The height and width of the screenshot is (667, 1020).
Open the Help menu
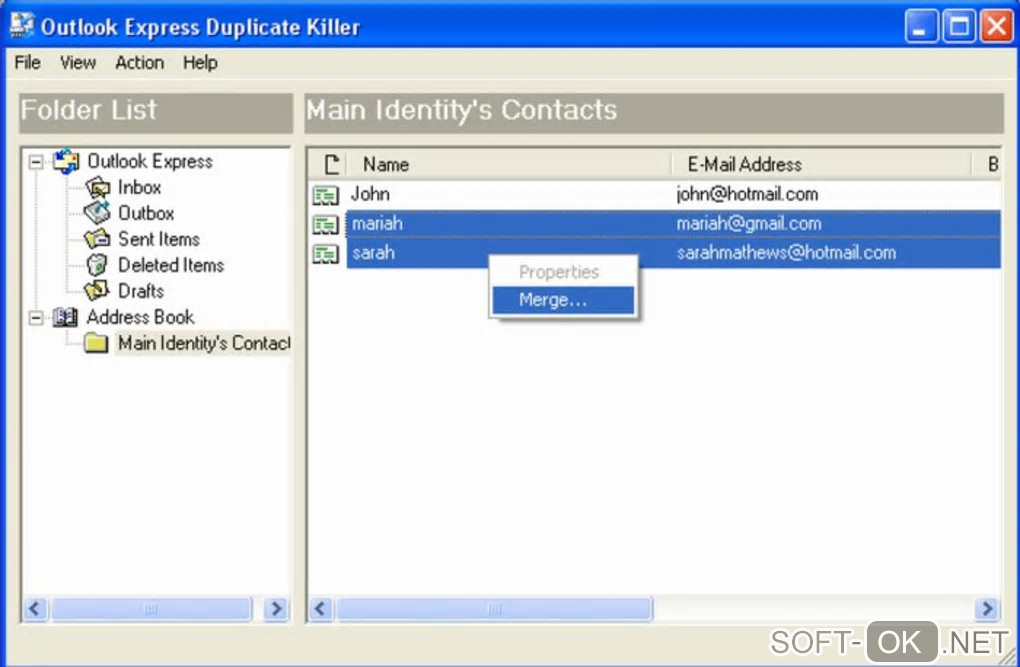(200, 62)
